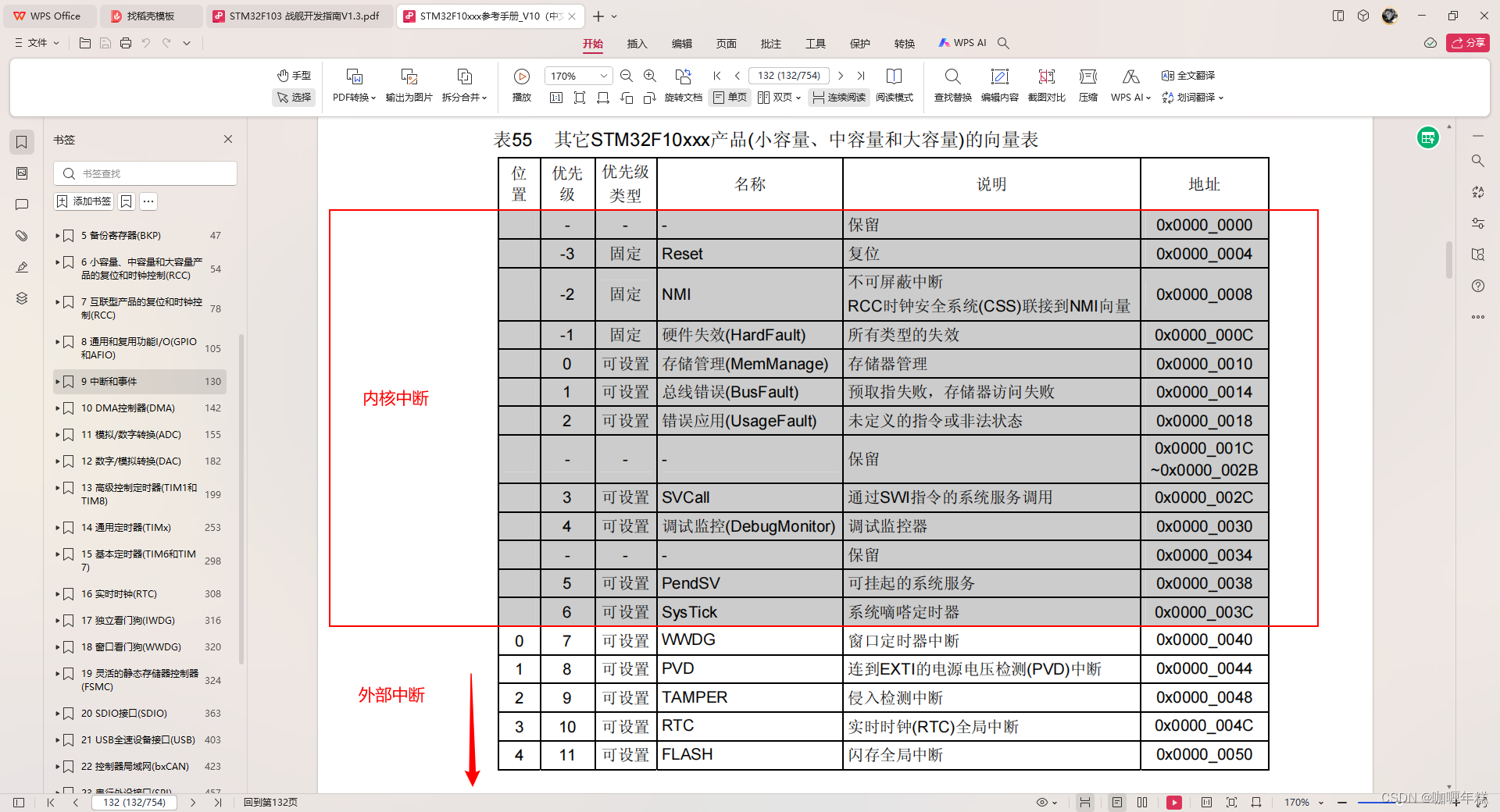Click Edit Content (编辑内容) tool
This screenshot has height=812, width=1500.
click(x=1000, y=86)
